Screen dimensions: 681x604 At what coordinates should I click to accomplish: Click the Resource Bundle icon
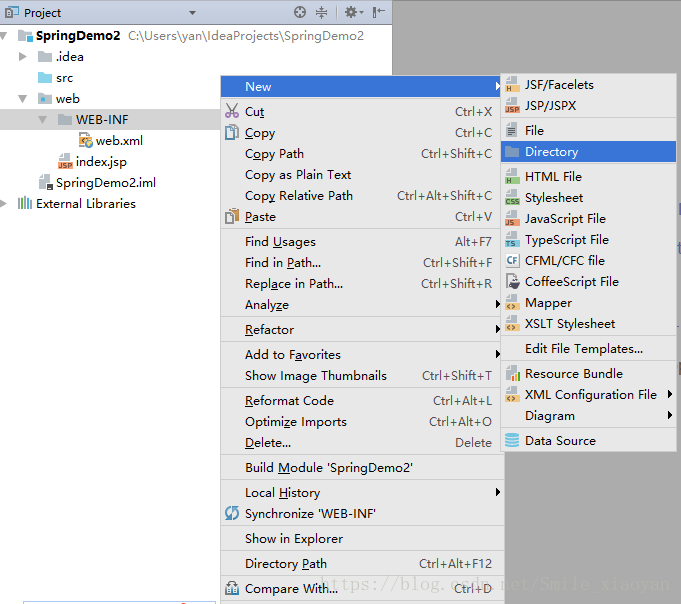[x=512, y=373]
